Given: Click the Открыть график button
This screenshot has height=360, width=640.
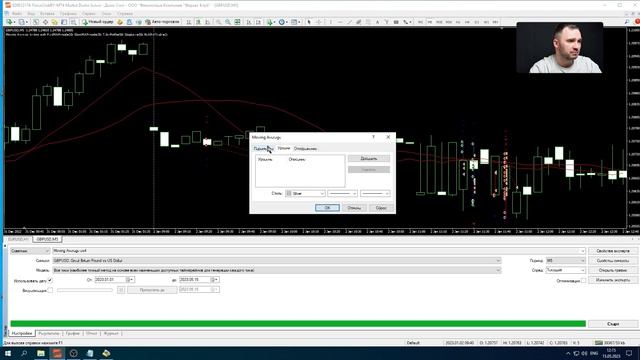Looking at the screenshot, I should [x=613, y=270].
